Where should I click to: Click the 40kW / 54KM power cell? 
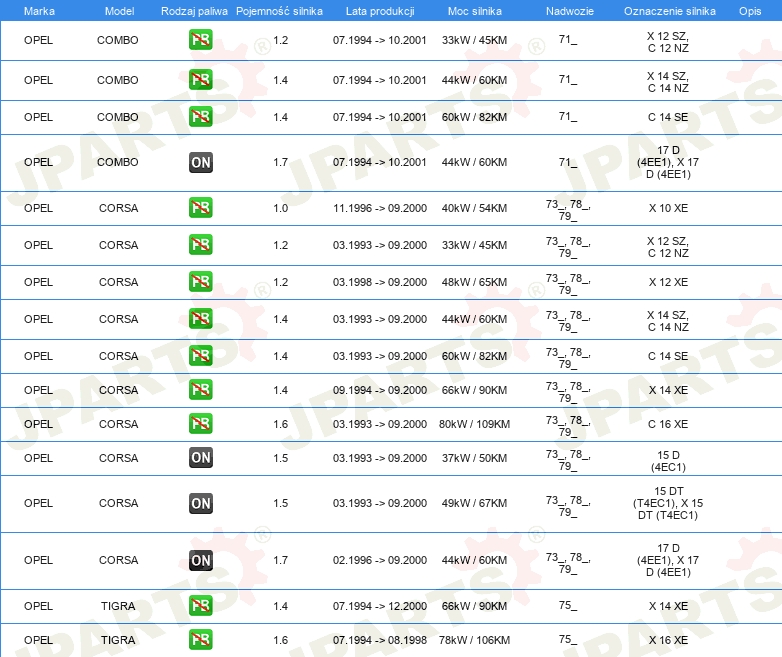point(474,208)
